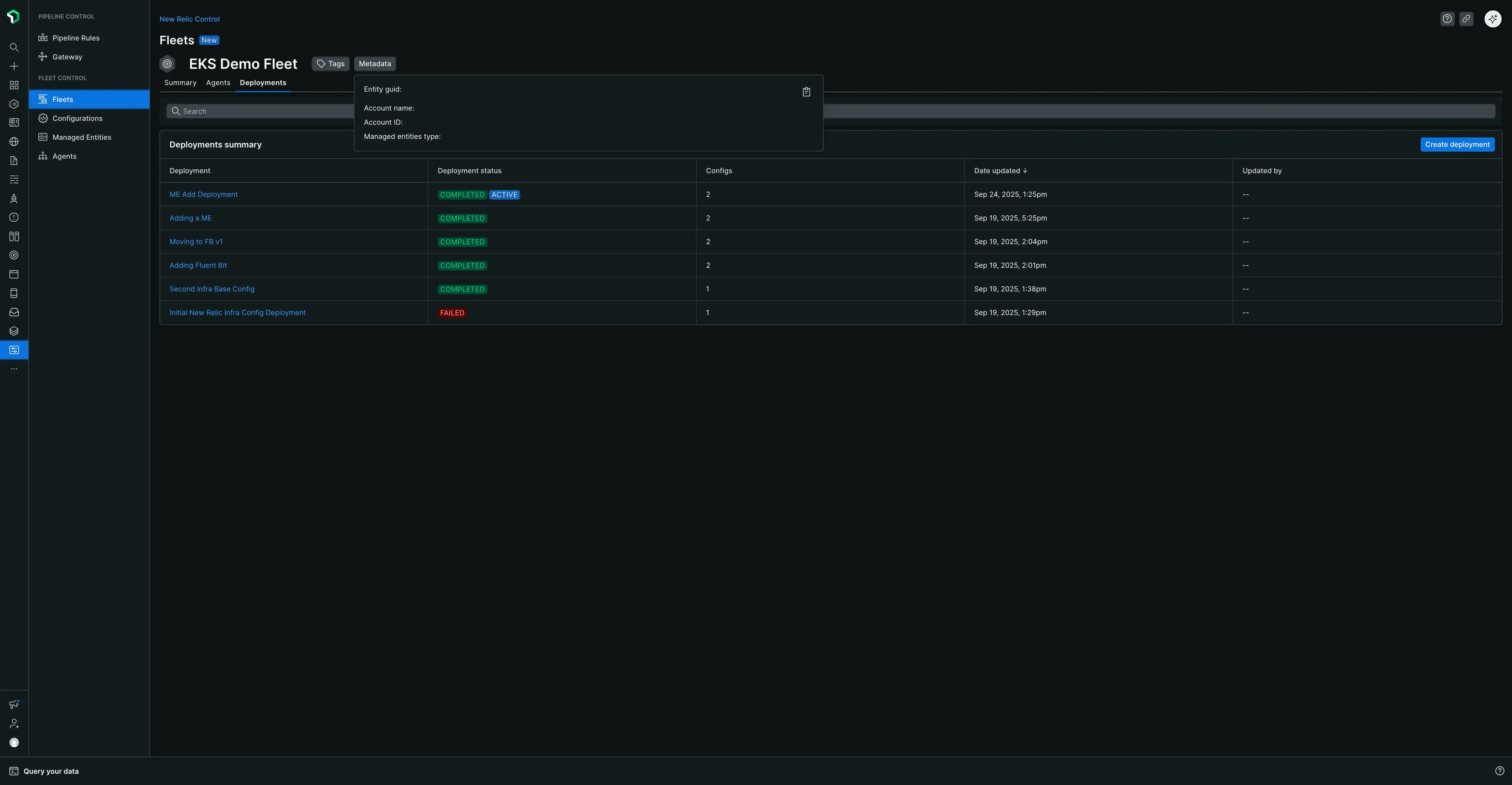Click the Create deployment button

click(x=1457, y=145)
